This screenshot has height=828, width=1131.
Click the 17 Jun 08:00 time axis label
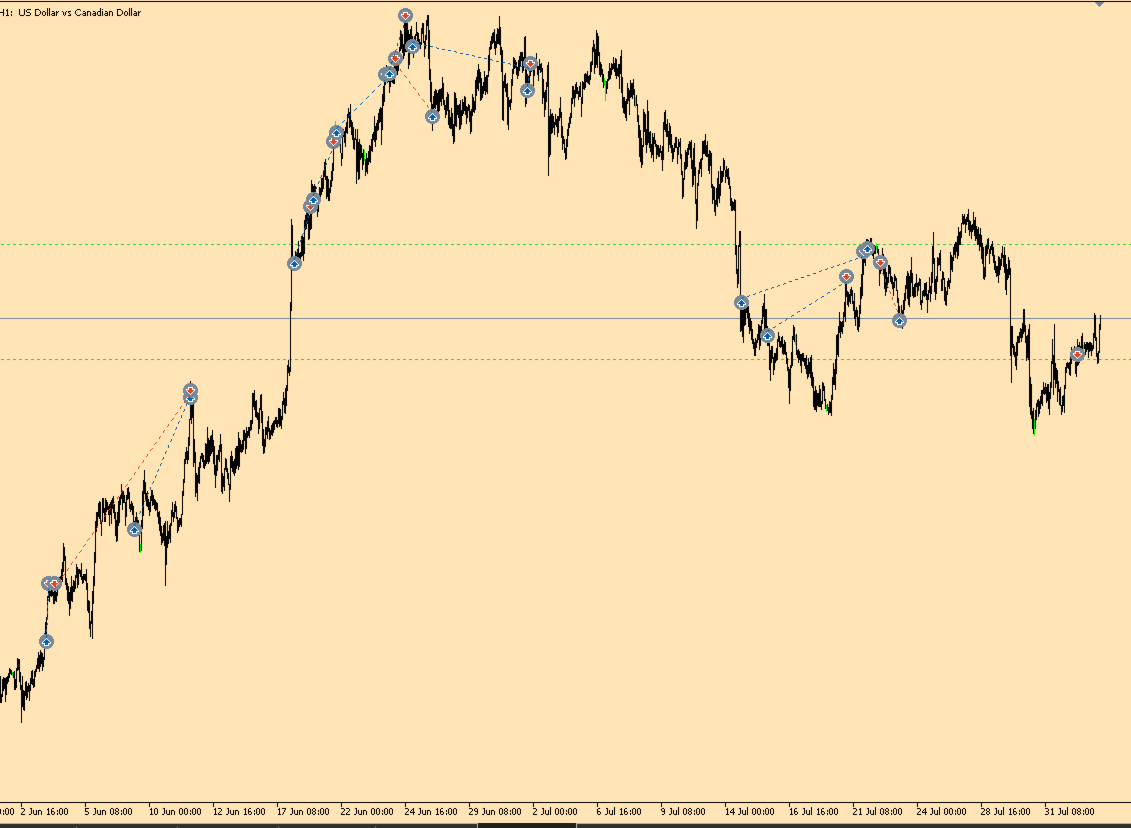click(303, 811)
